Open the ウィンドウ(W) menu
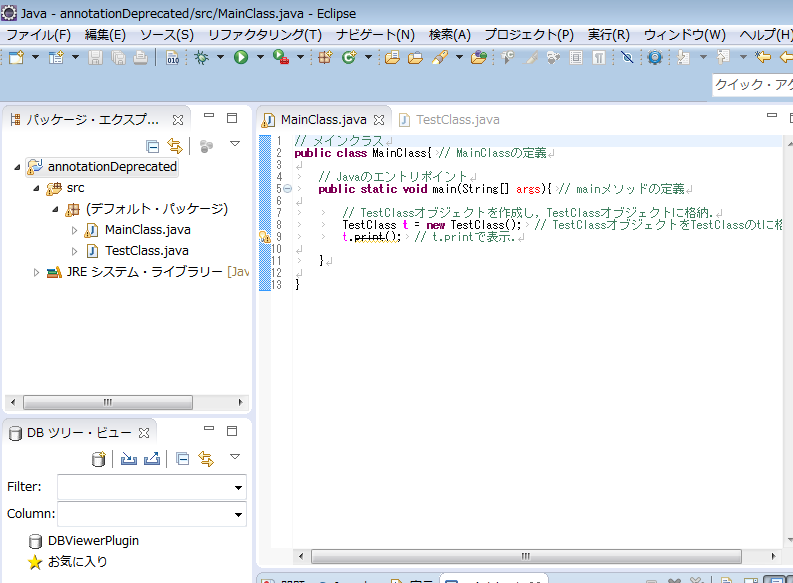793x583 pixels. pyautogui.click(x=684, y=34)
